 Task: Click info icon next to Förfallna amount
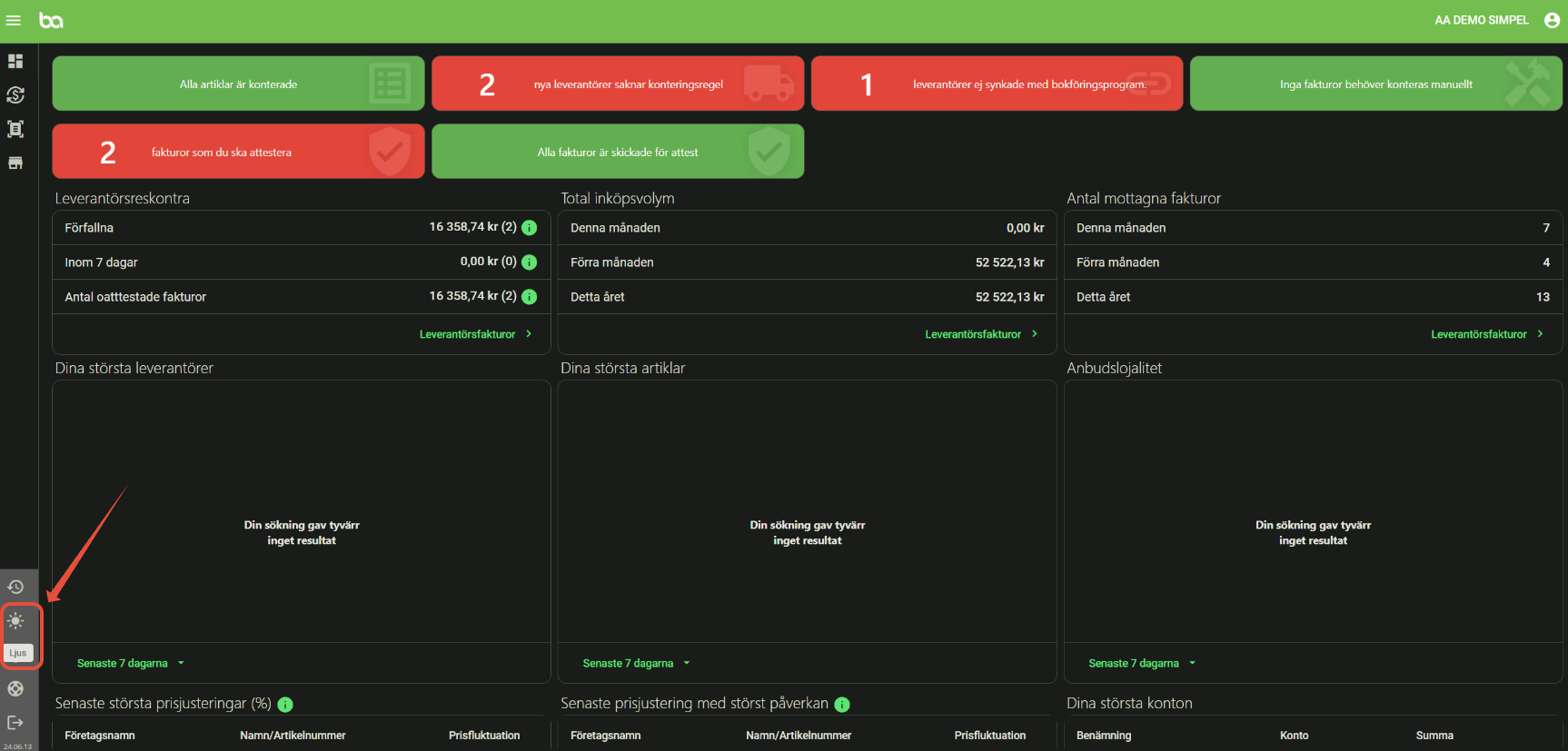tap(530, 228)
